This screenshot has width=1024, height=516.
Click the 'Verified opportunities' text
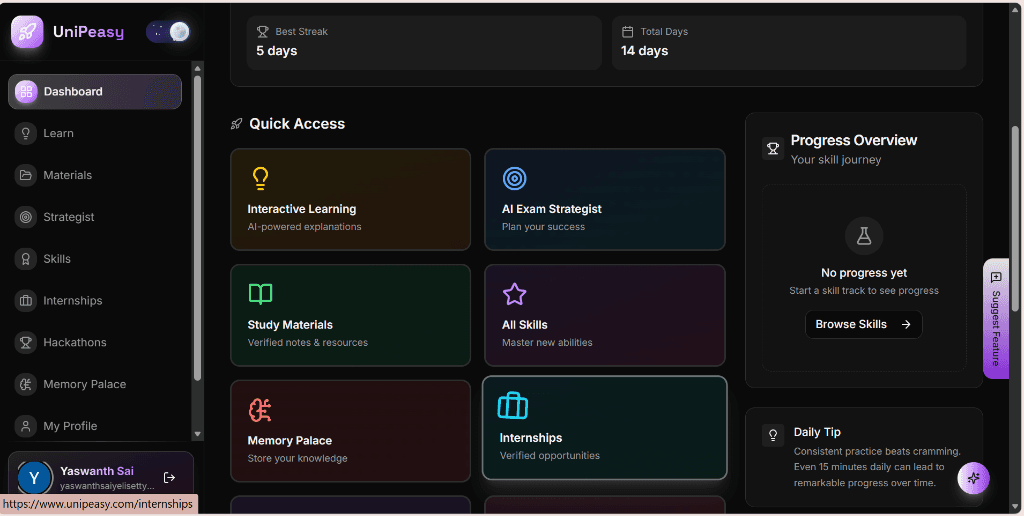click(550, 455)
